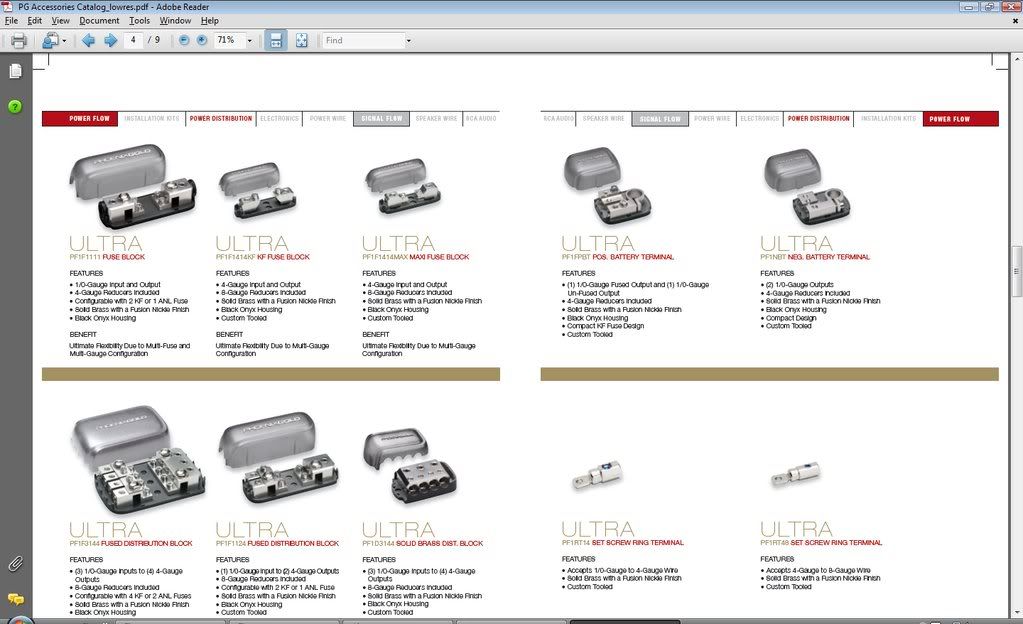Close the document using the menu bar X
The width and height of the screenshot is (1023, 624).
[1015, 20]
